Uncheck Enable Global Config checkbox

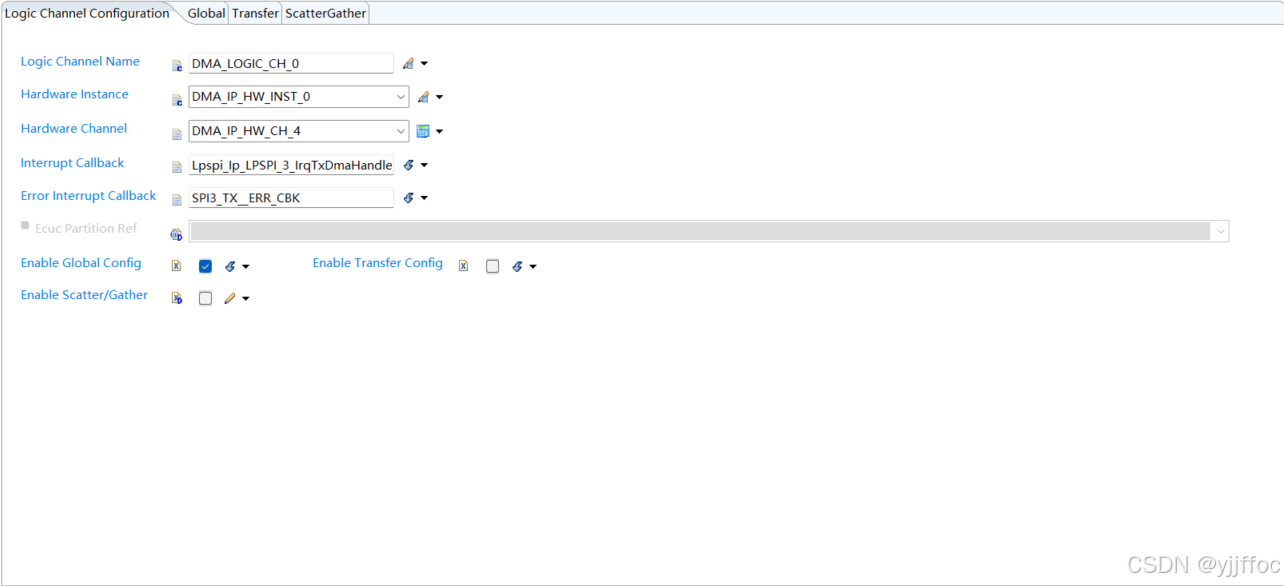pos(205,266)
